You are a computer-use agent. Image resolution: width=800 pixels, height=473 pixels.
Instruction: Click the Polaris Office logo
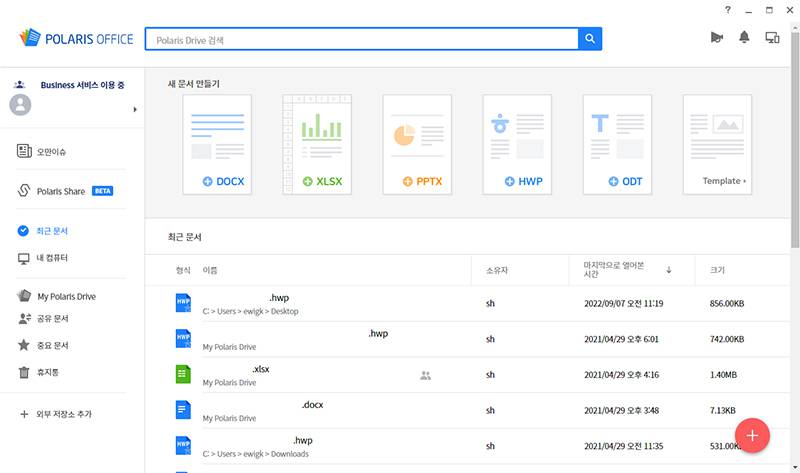point(76,38)
